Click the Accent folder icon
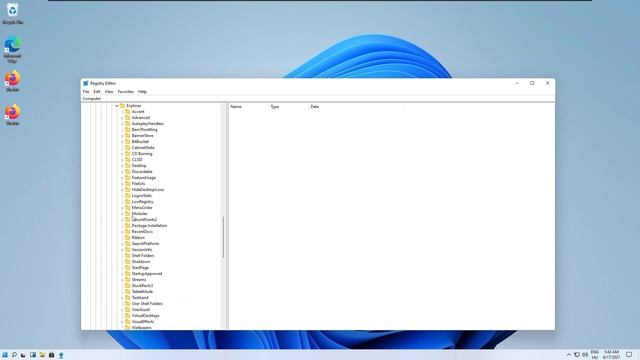Image resolution: width=640 pixels, height=360 pixels. click(x=128, y=111)
